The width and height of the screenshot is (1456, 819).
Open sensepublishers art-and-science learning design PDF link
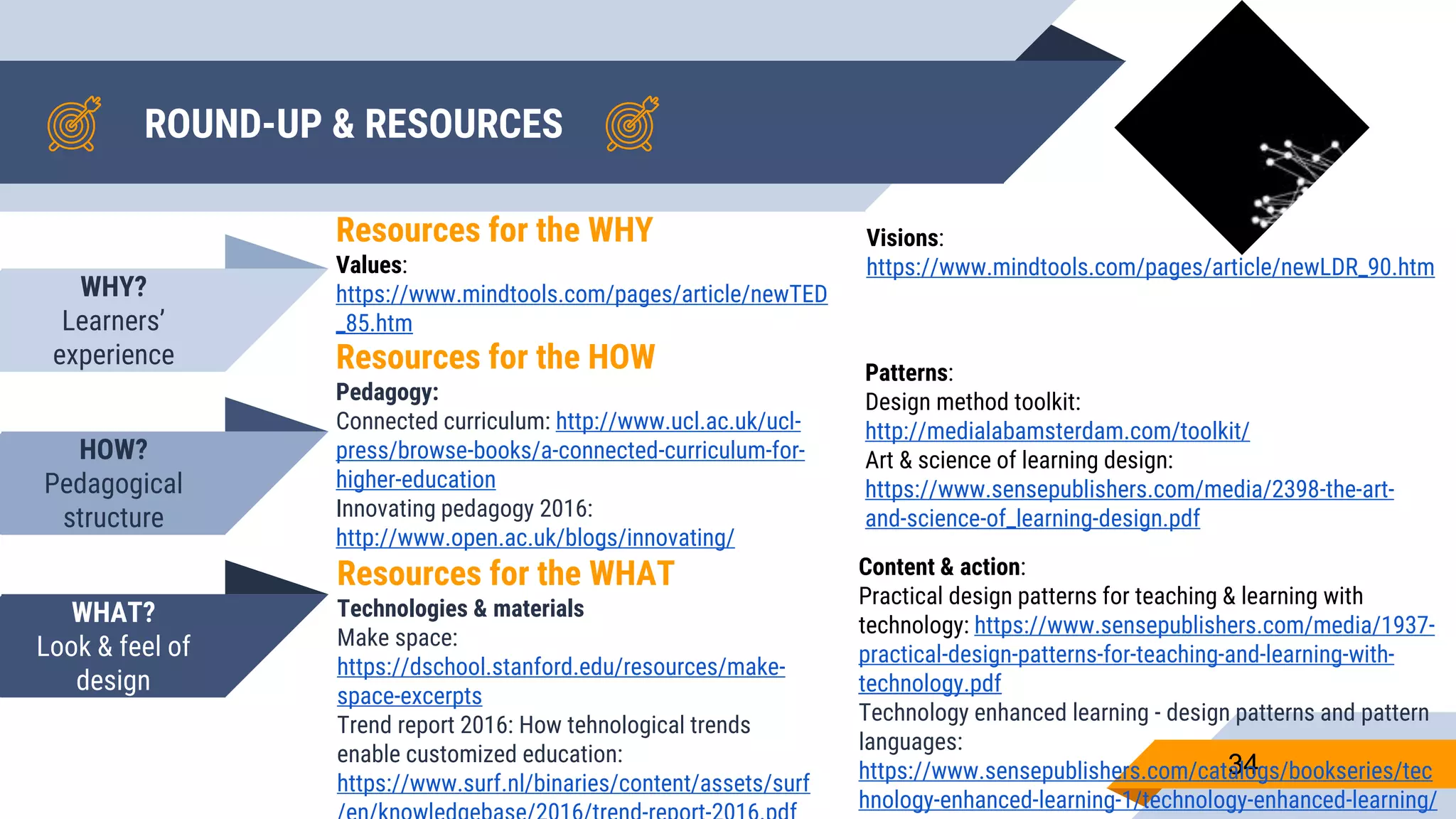[x=1130, y=503]
